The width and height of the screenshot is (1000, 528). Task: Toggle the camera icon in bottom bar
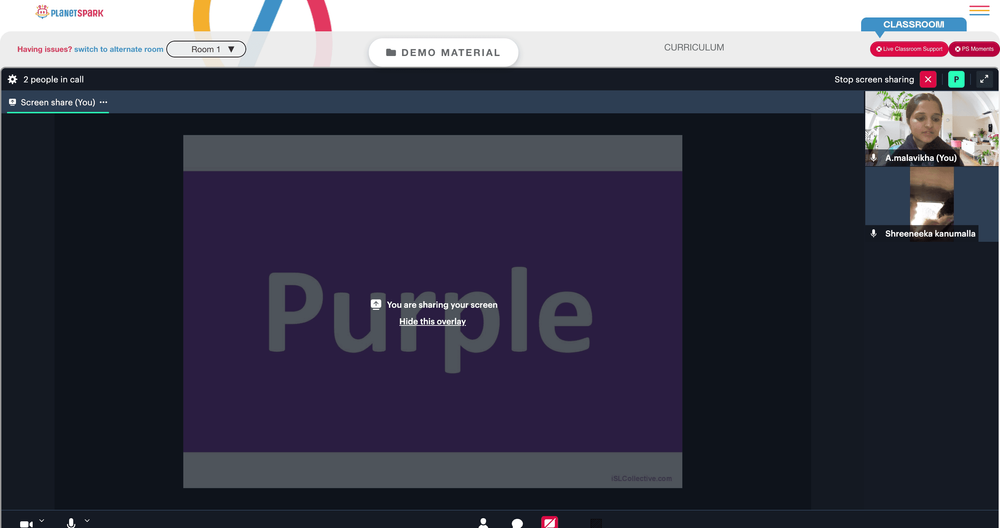26,524
